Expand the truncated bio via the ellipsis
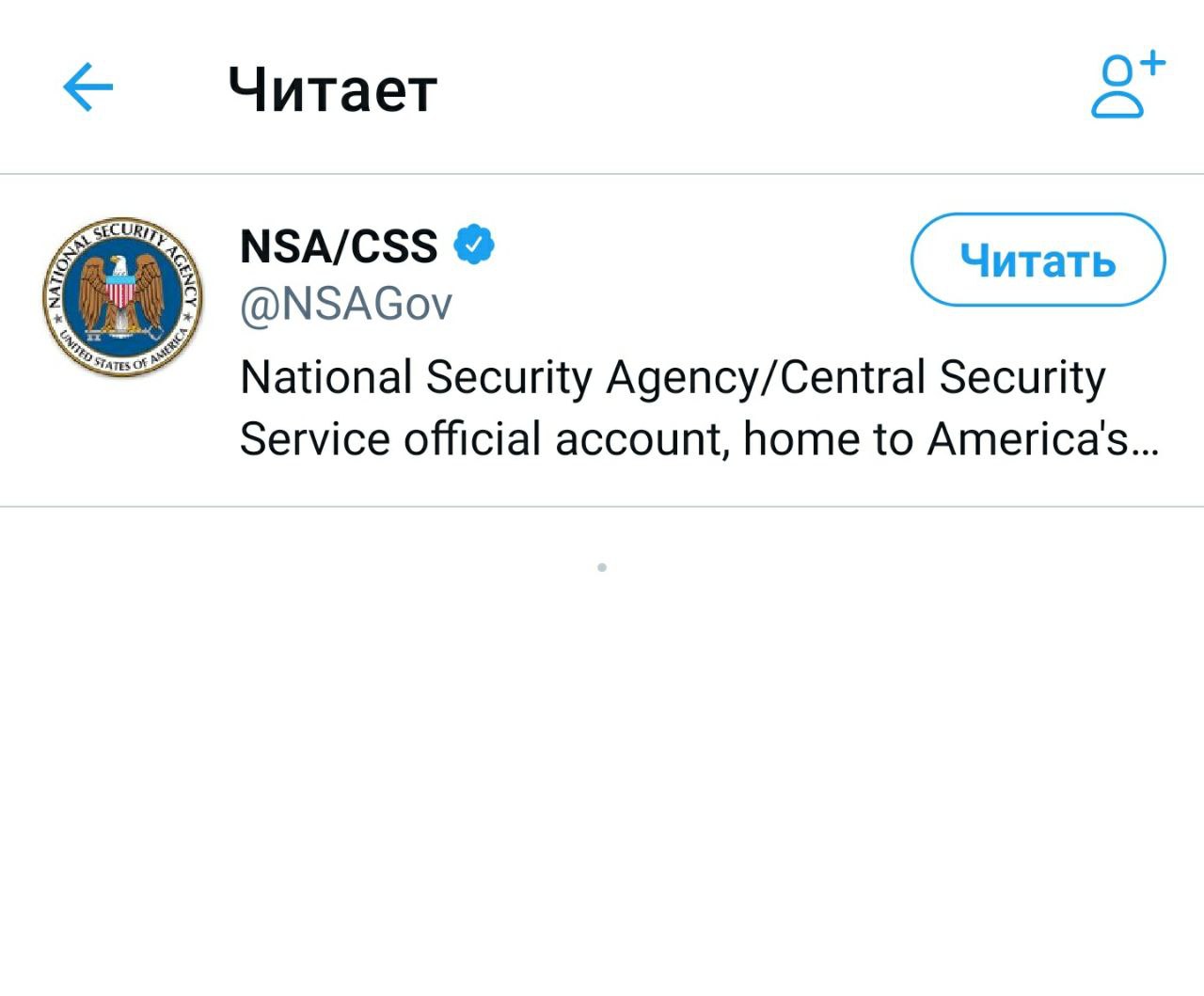 1146,442
